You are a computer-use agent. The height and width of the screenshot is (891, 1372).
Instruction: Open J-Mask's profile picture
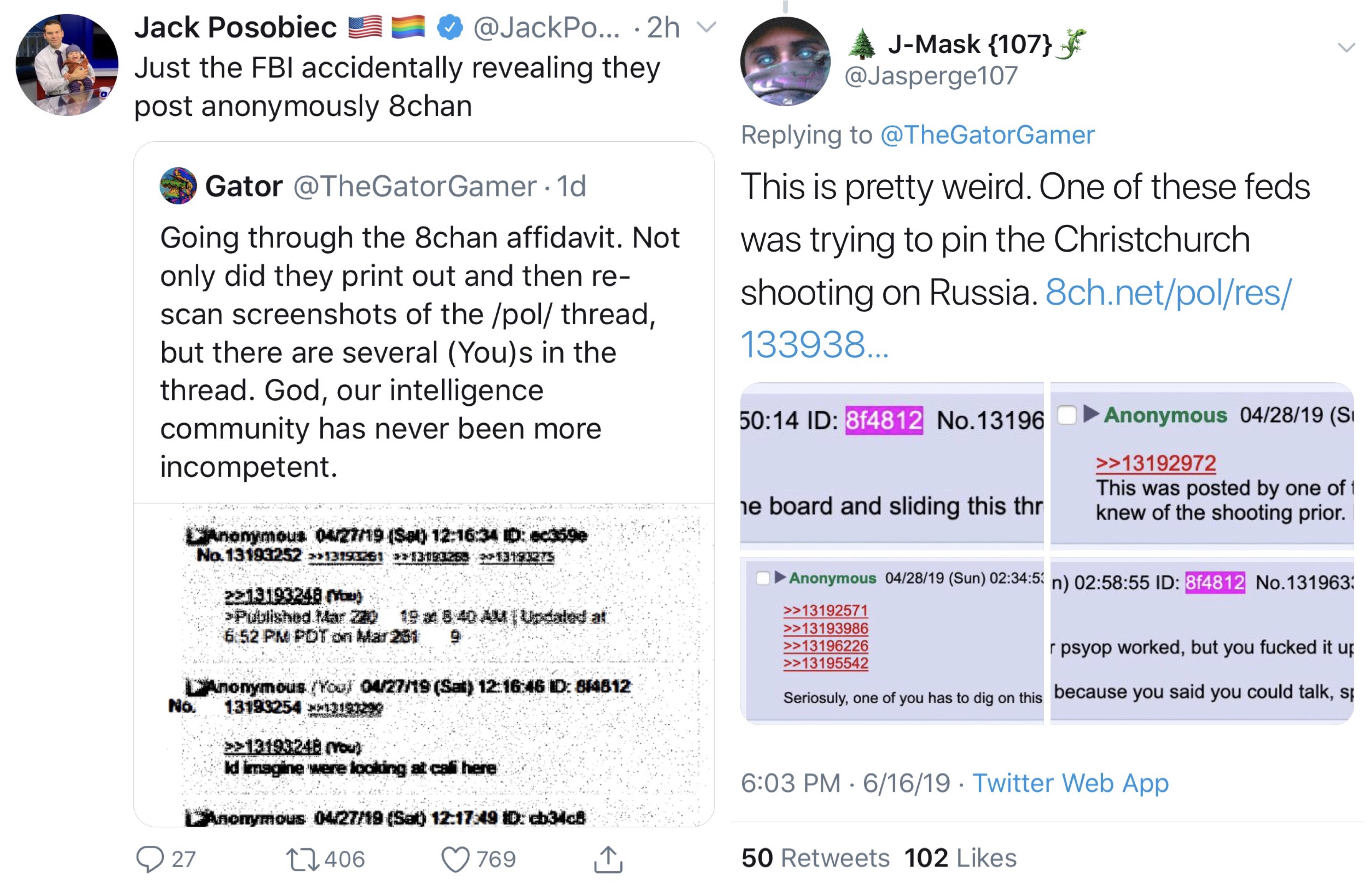[785, 61]
